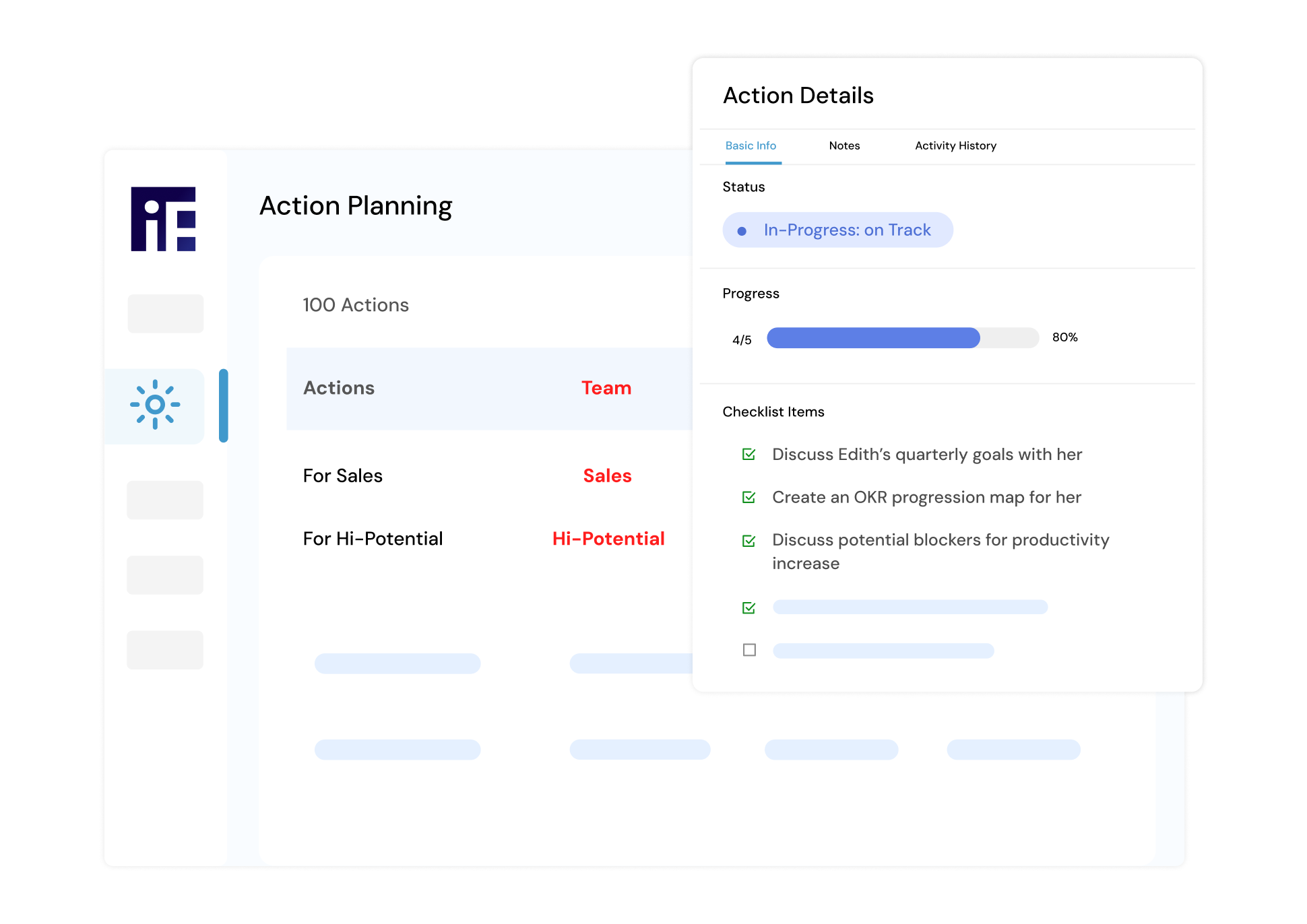
Task: Click the green check icon next to OKR progression item
Action: coord(748,497)
